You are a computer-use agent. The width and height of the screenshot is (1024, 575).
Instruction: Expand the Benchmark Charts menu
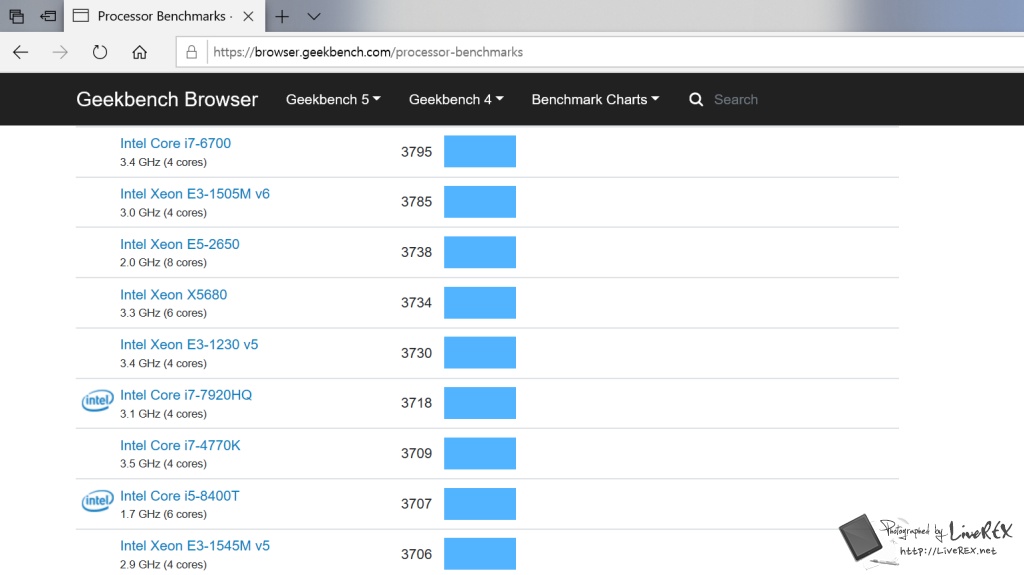(595, 99)
